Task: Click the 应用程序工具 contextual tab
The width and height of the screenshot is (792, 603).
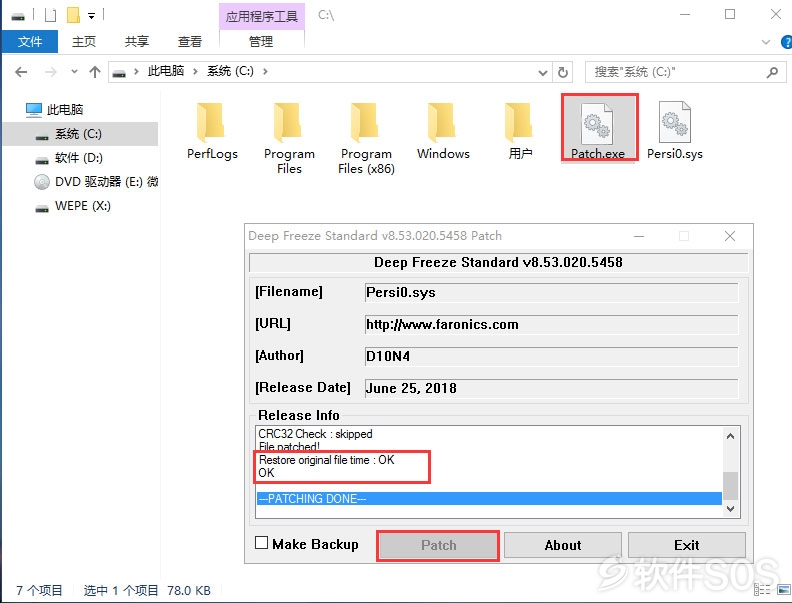Action: (262, 17)
